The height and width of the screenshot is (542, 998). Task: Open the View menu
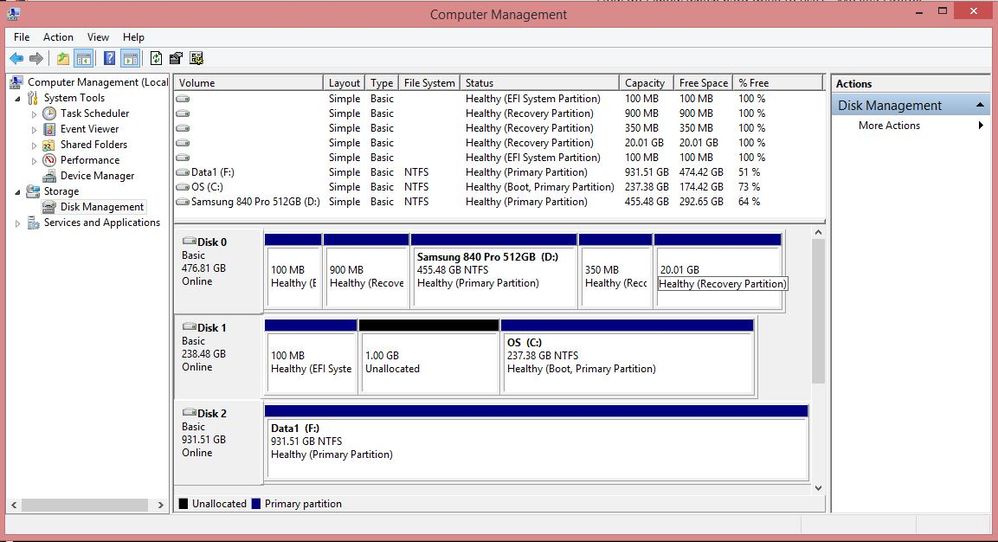pos(98,37)
